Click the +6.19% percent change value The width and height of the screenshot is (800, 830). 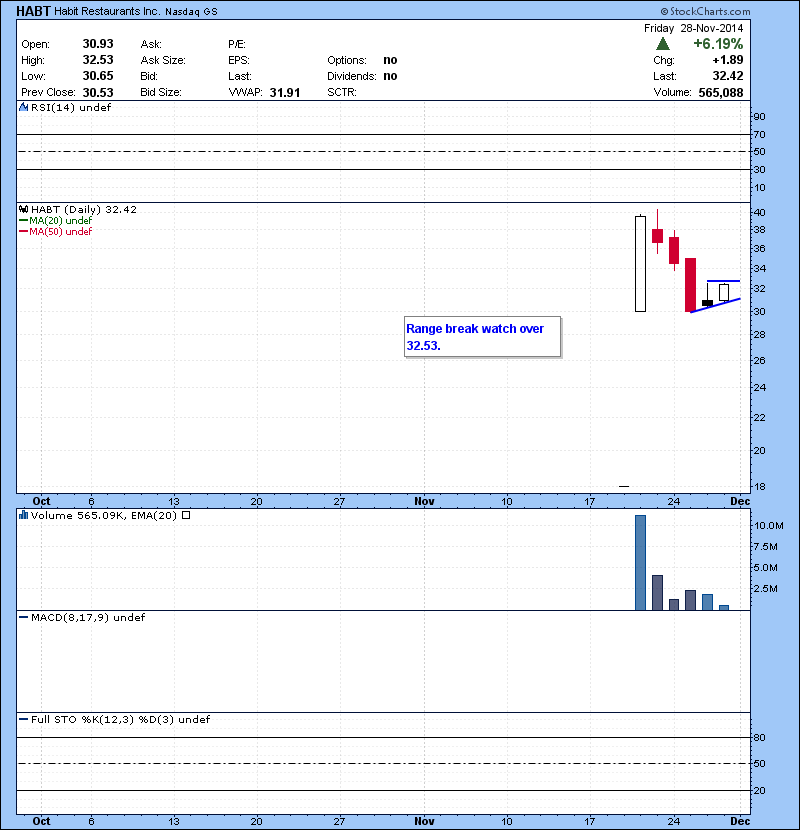[718, 44]
